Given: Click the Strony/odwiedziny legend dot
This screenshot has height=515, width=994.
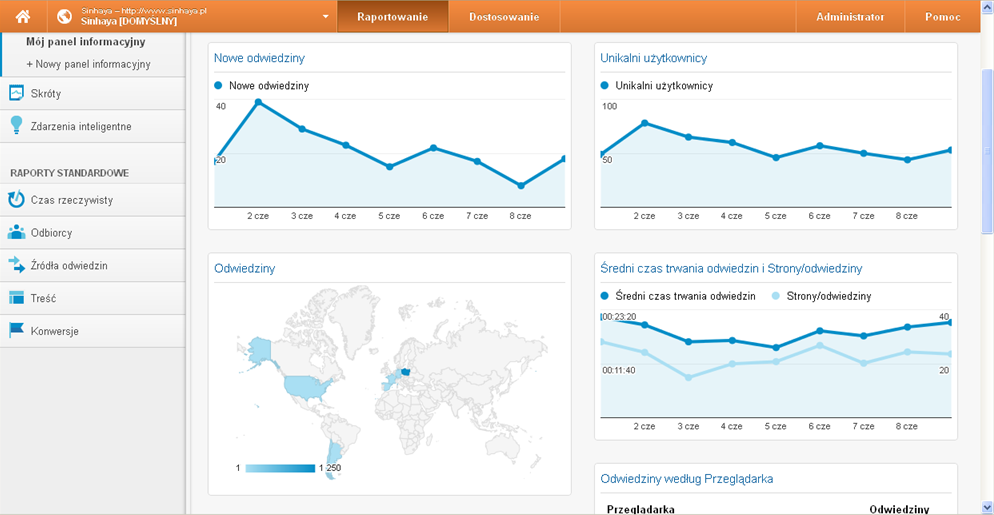Looking at the screenshot, I should point(777,296).
